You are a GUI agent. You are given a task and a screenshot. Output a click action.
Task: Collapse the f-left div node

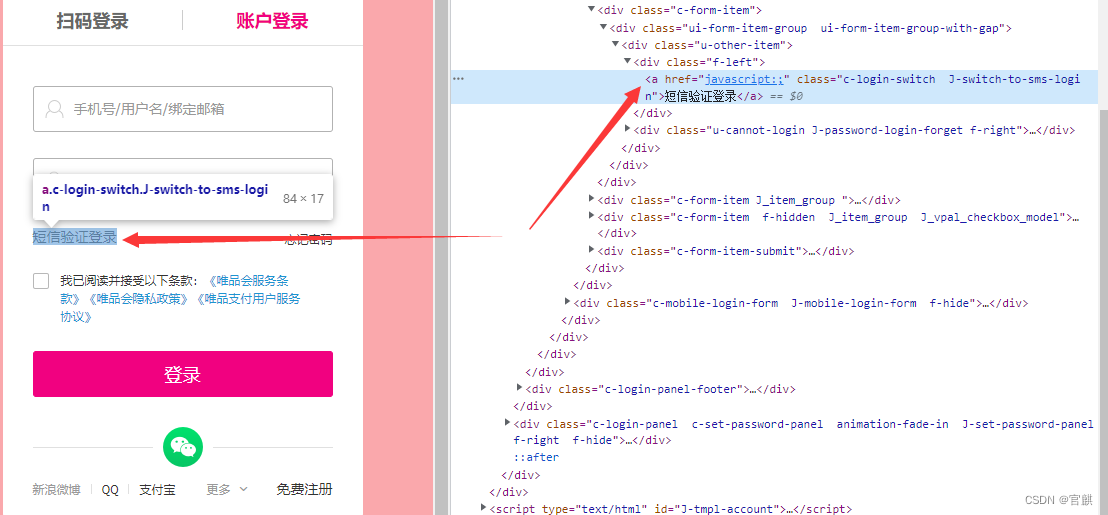627,61
